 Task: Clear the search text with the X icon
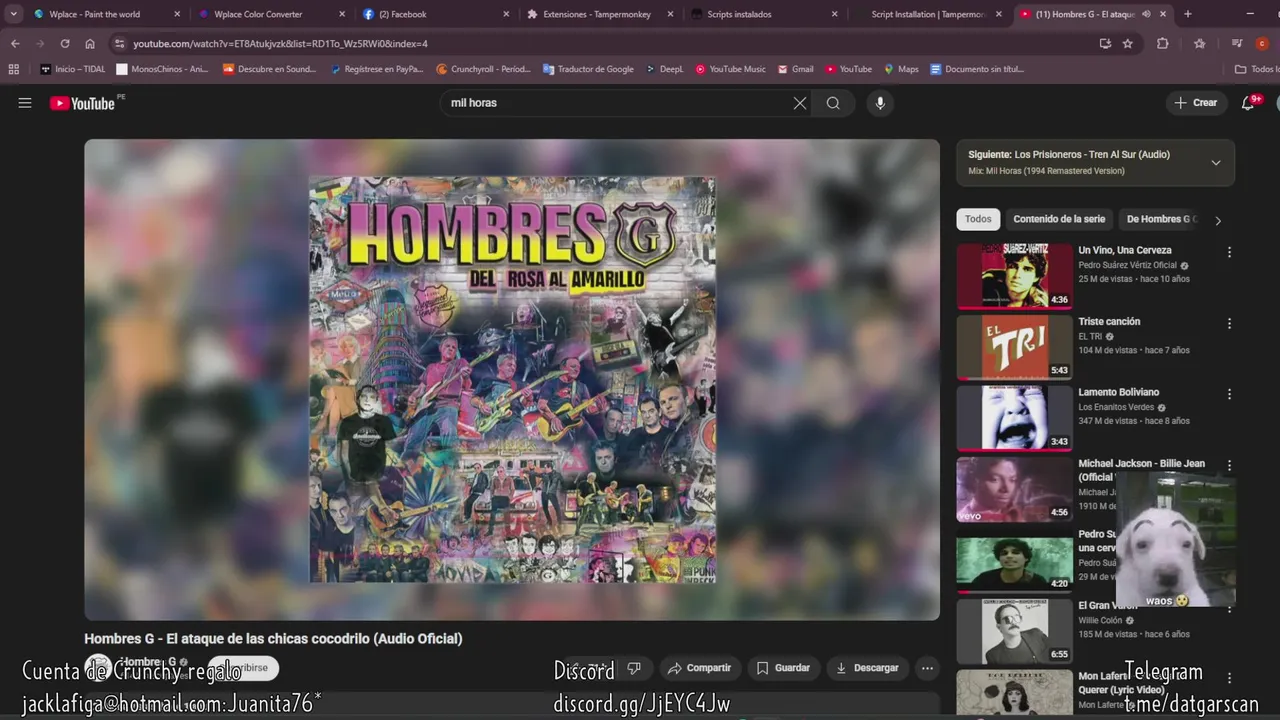(800, 103)
